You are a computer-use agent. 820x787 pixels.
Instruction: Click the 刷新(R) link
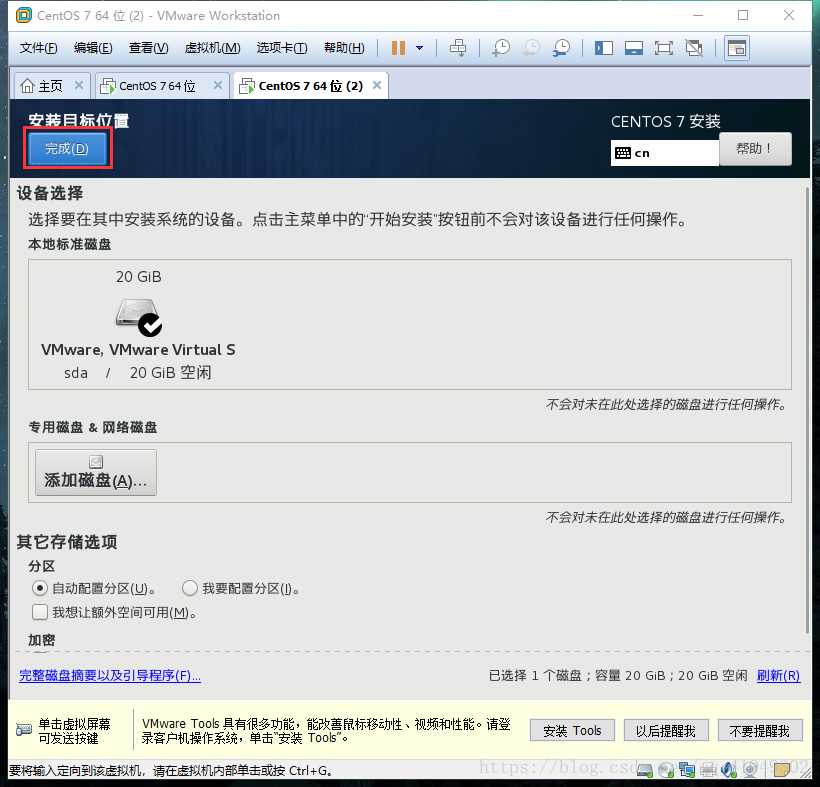(x=778, y=676)
